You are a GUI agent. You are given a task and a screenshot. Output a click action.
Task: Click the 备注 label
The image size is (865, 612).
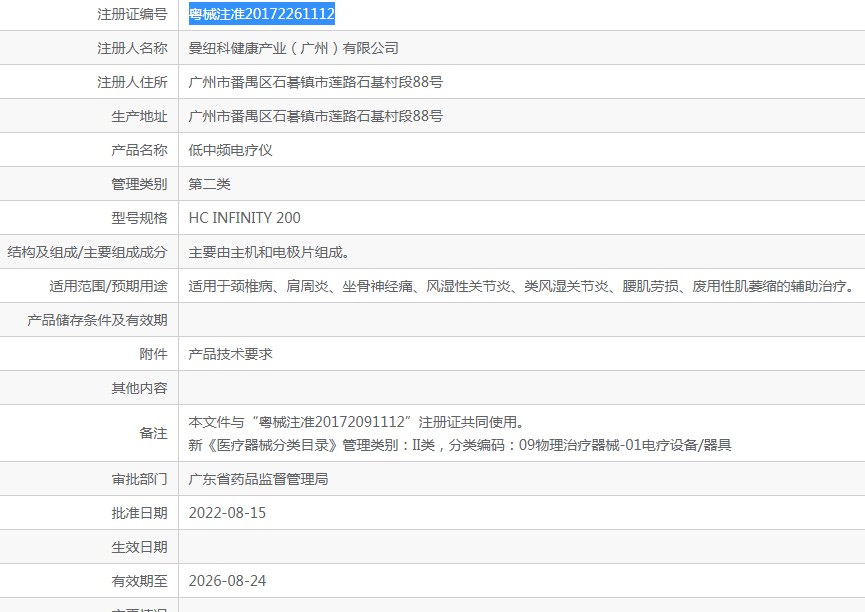(153, 433)
